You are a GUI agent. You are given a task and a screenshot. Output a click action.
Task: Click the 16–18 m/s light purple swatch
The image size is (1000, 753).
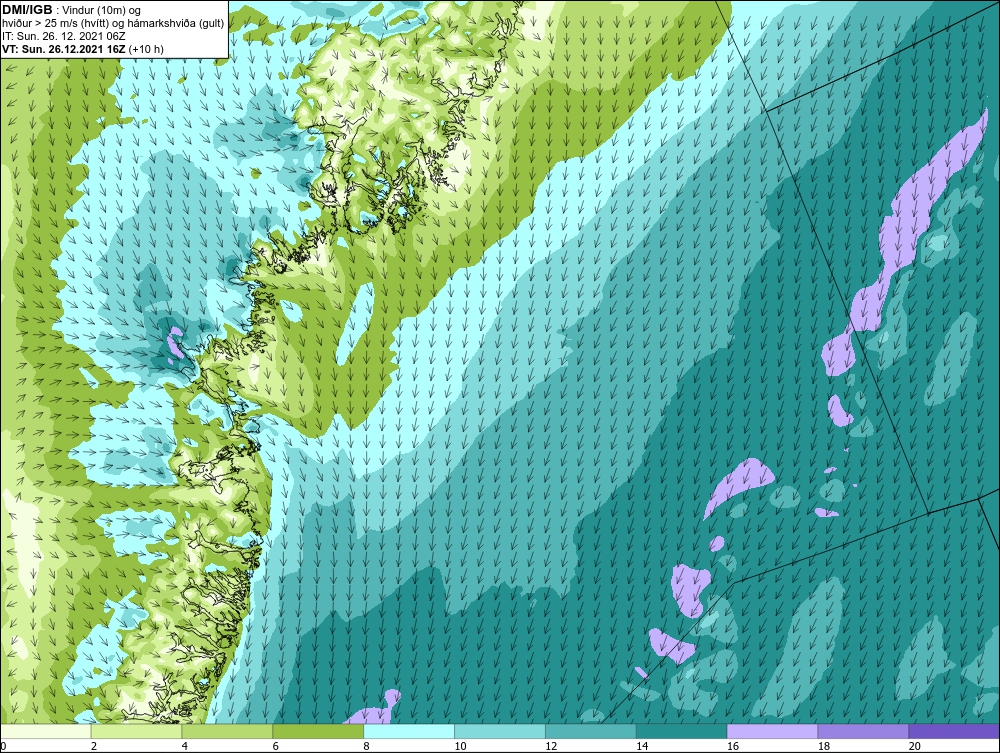coord(772,731)
